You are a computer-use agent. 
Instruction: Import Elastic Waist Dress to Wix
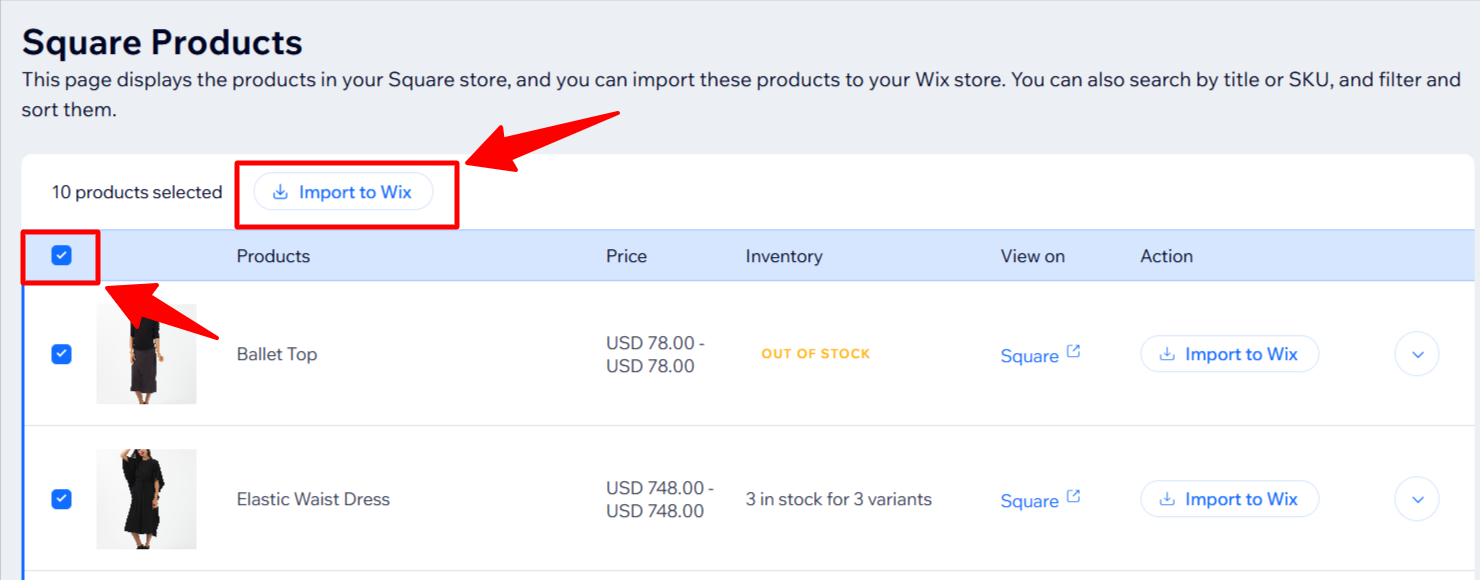(x=1229, y=499)
